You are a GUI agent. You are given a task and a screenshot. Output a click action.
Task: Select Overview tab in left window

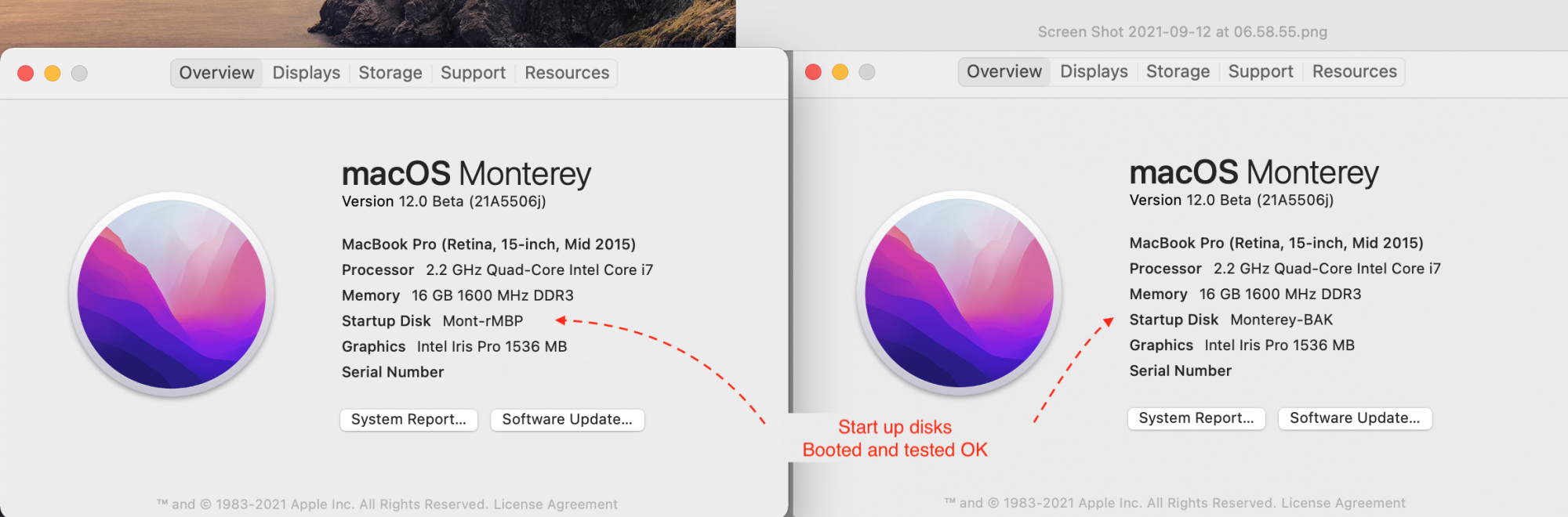pos(216,73)
